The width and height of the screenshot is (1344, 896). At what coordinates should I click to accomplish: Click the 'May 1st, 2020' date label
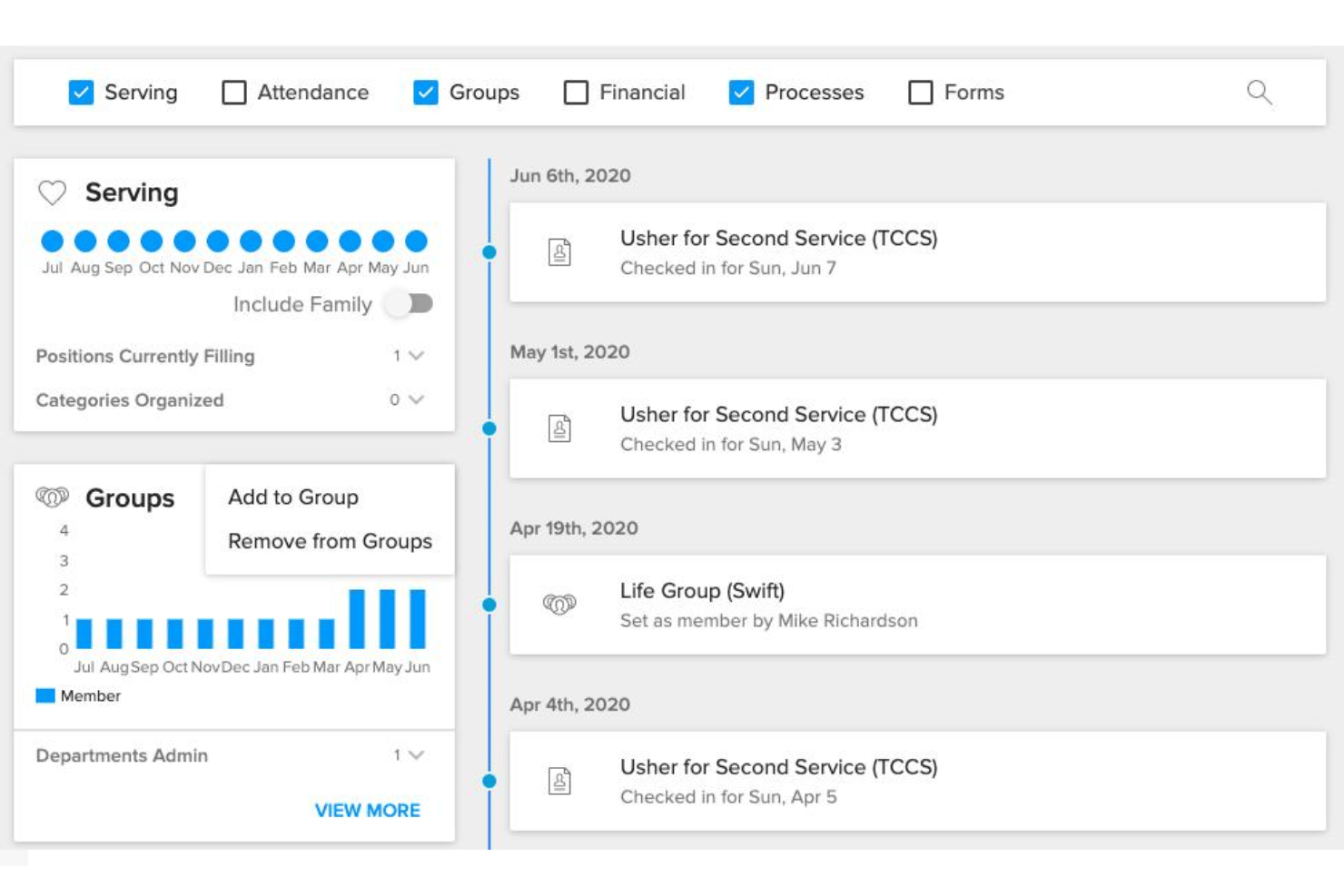[570, 352]
